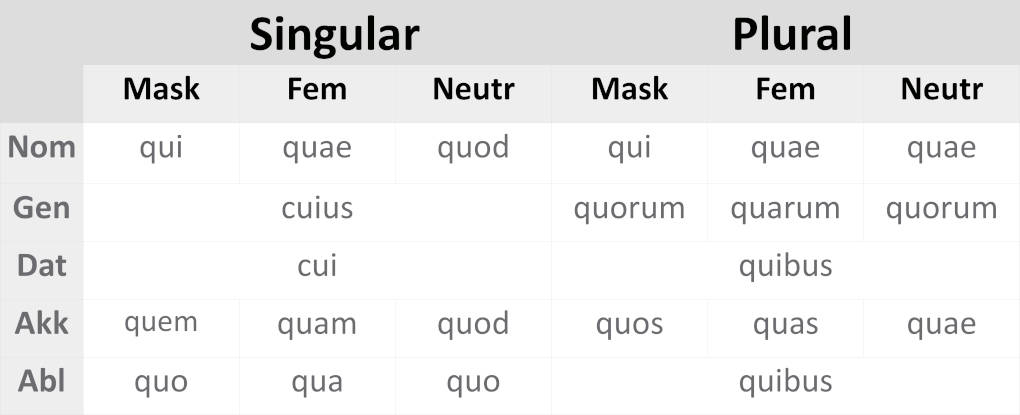This screenshot has height=415, width=1020.
Task: Click the plural Mask column header
Action: coord(629,89)
